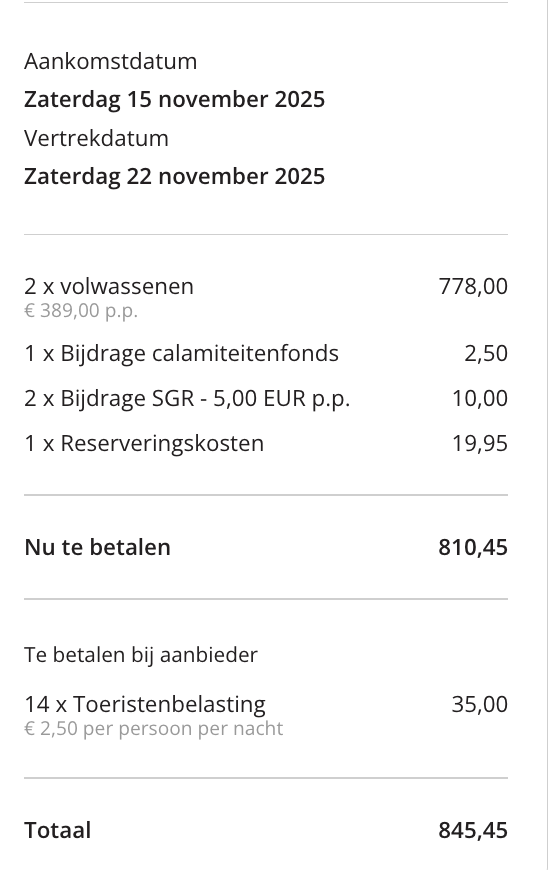Click the € 389,00 p.p. price note
548x870 pixels.
pos(81,310)
